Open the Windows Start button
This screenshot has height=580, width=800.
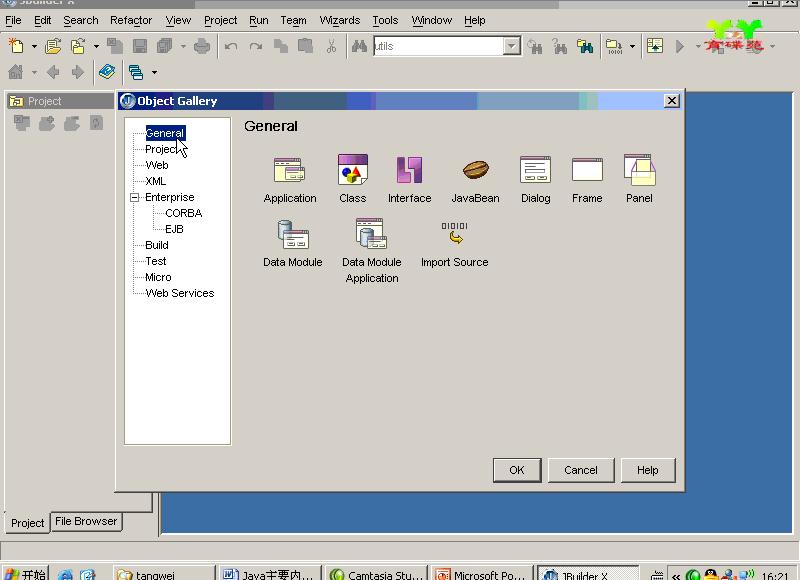(x=26, y=574)
